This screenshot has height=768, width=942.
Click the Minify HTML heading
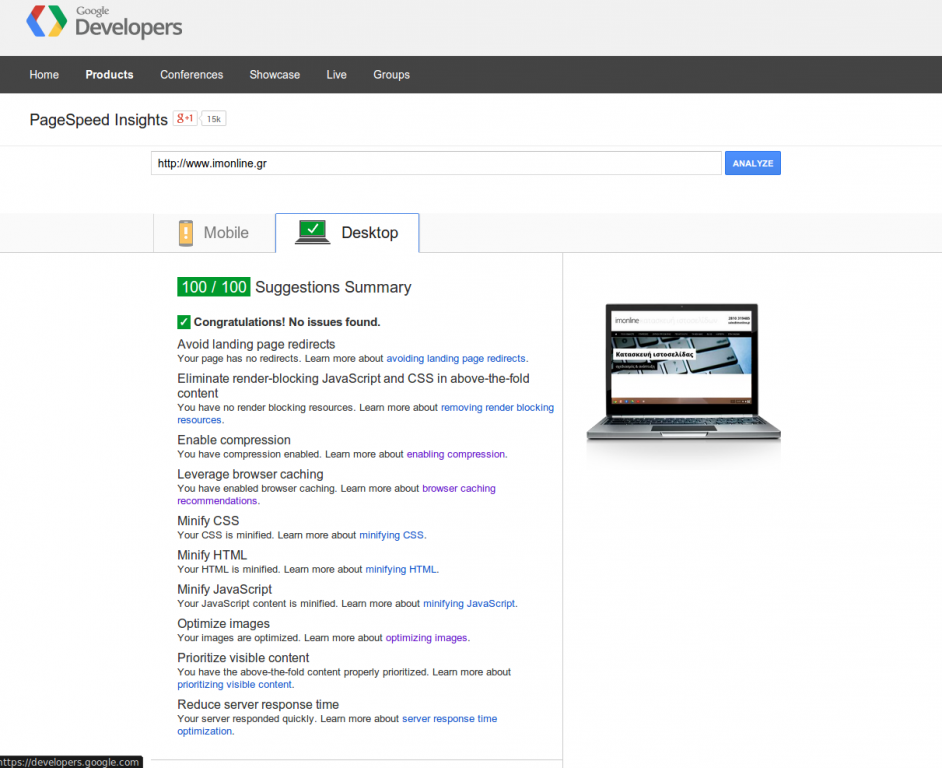click(212, 555)
